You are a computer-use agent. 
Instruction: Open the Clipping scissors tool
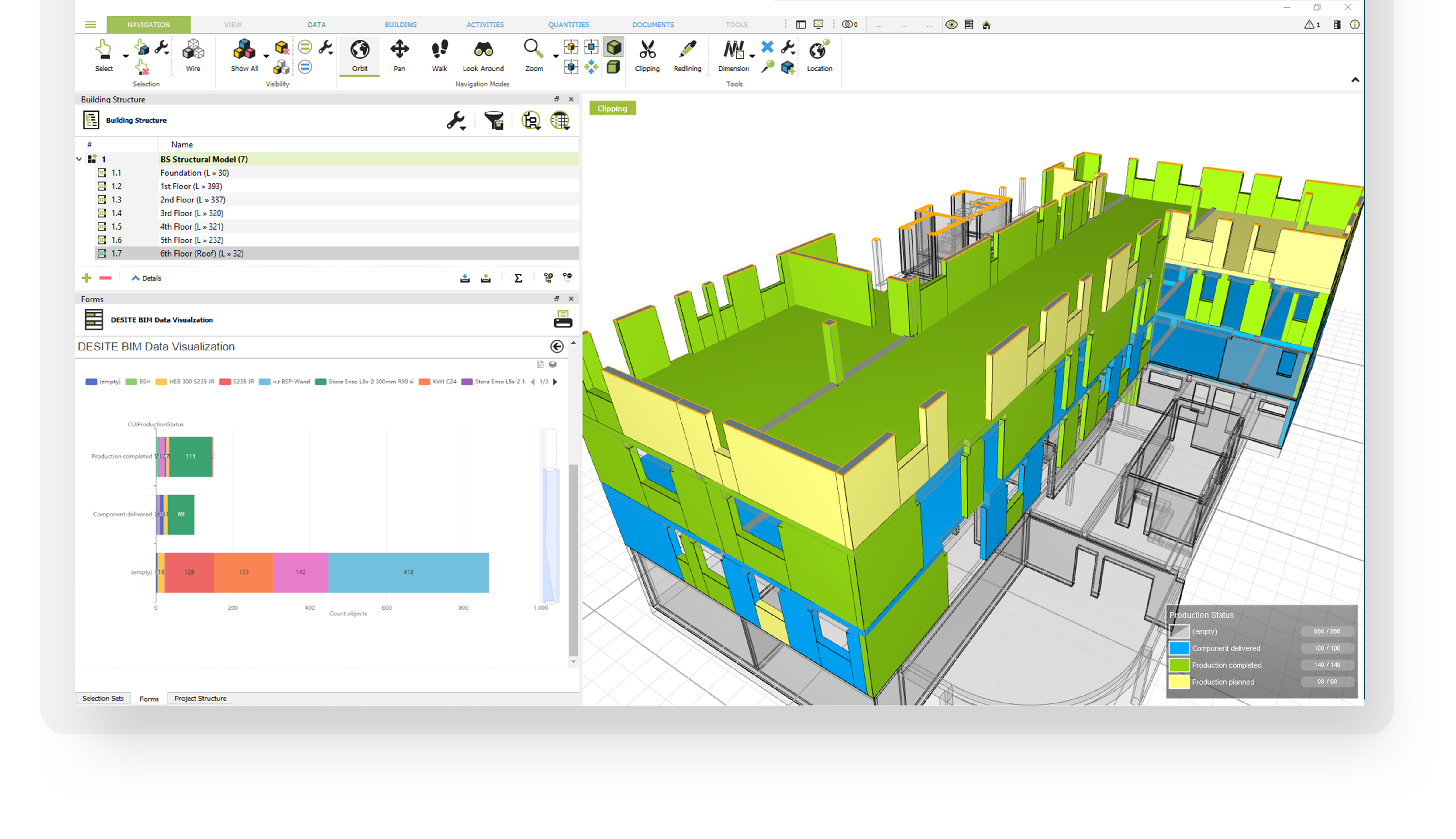click(x=647, y=55)
